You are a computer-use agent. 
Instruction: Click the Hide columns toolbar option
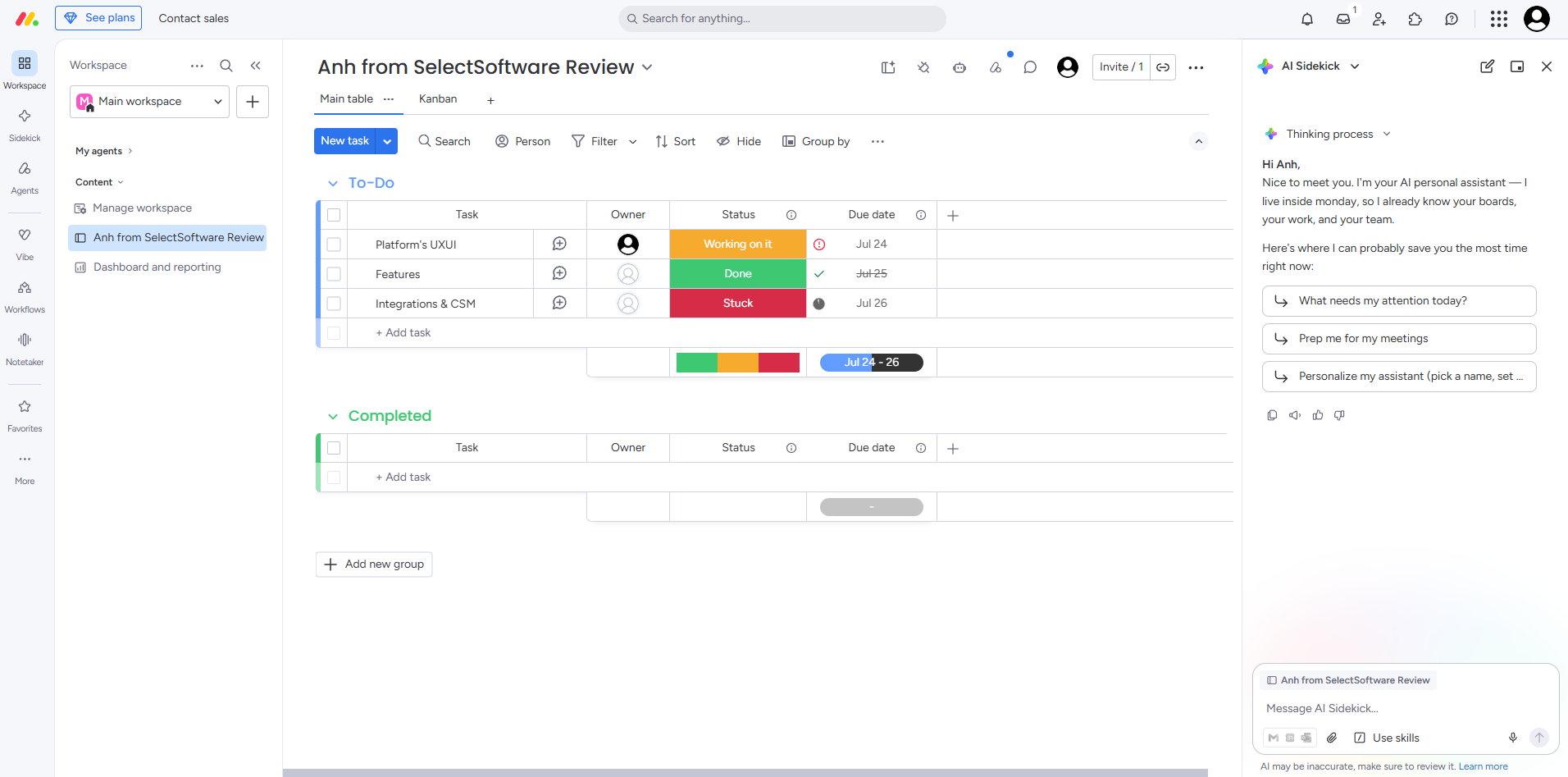[x=739, y=142]
